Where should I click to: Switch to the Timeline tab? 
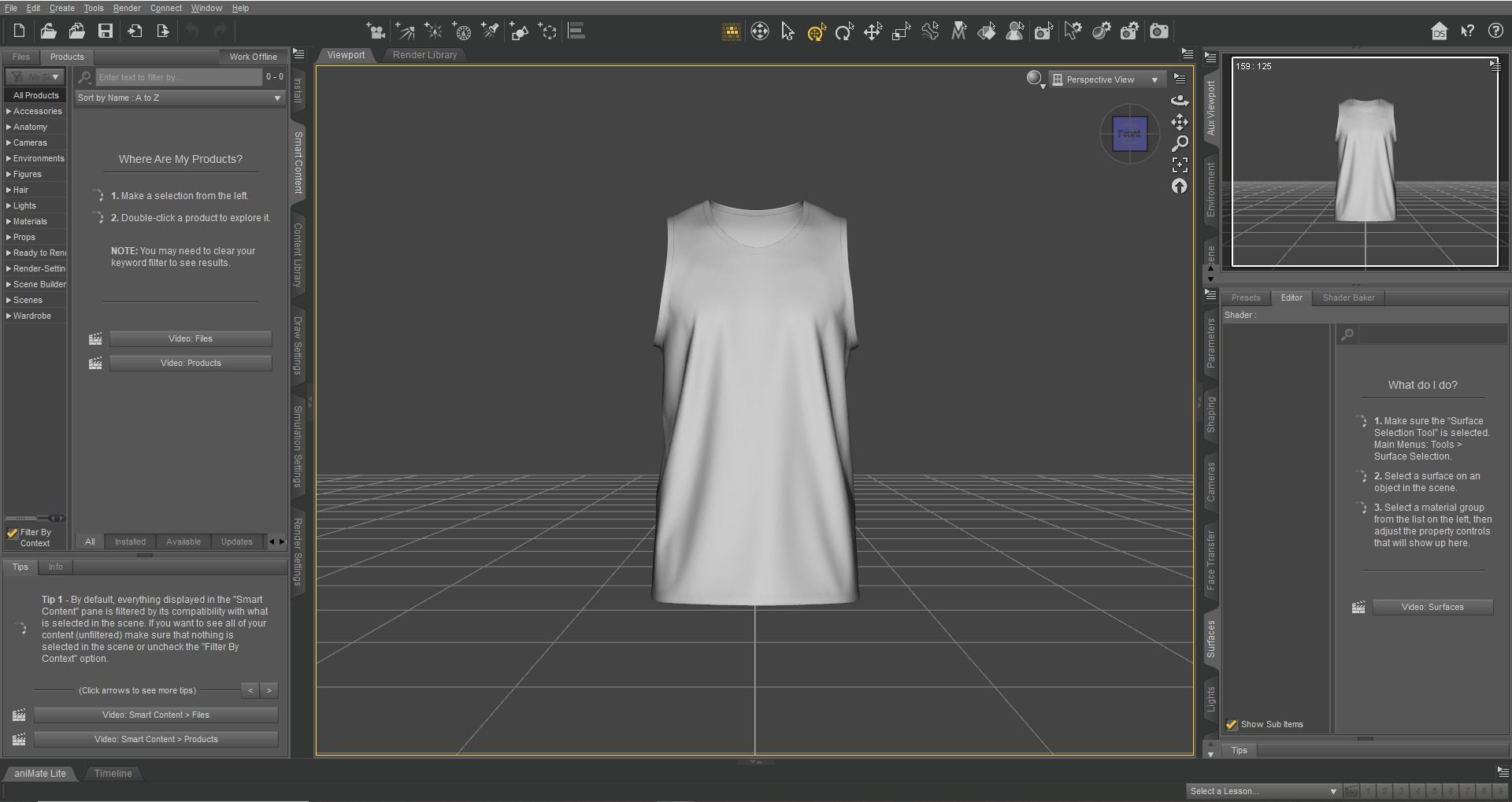coord(113,774)
